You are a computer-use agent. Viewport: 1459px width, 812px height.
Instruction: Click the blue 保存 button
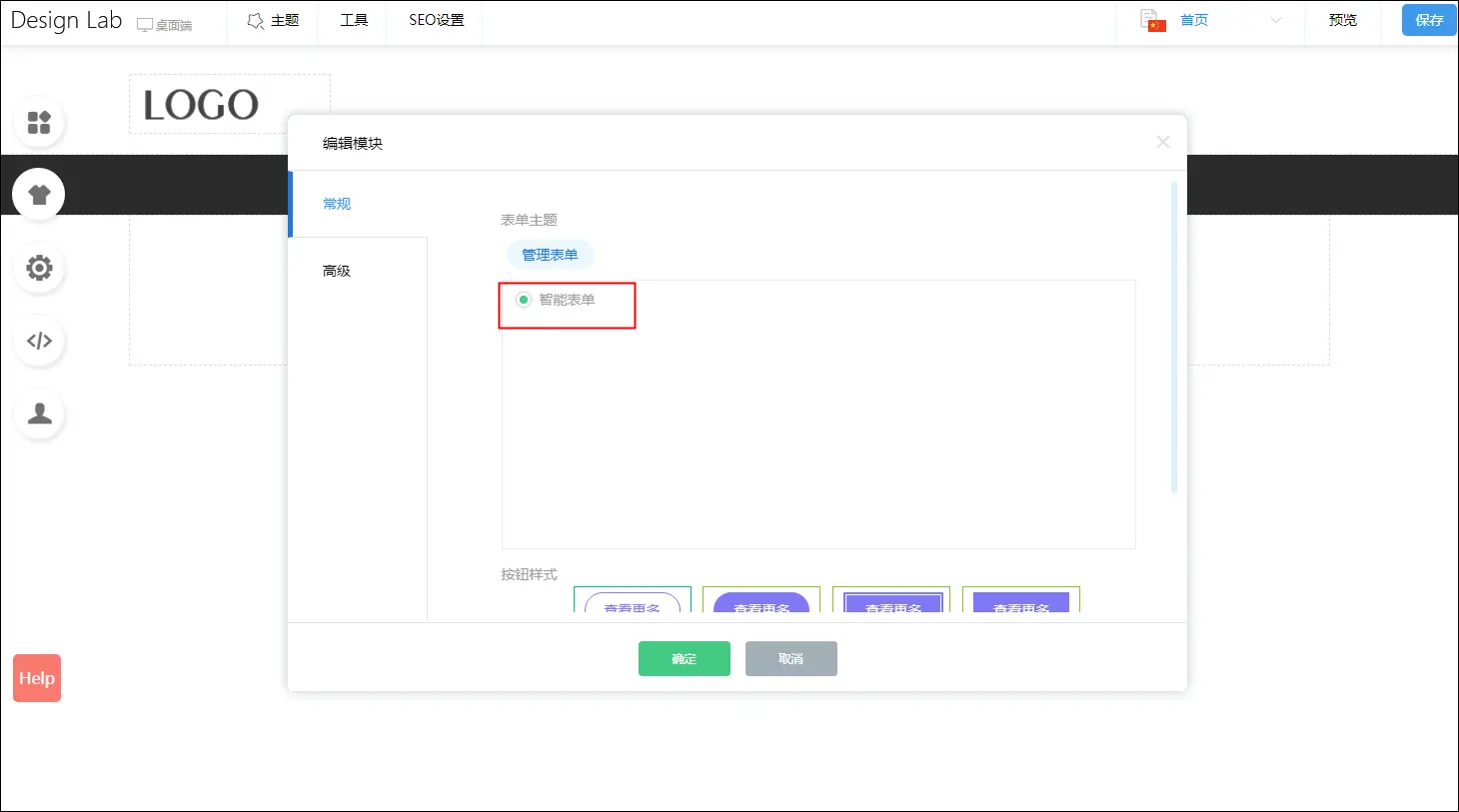coord(1428,20)
